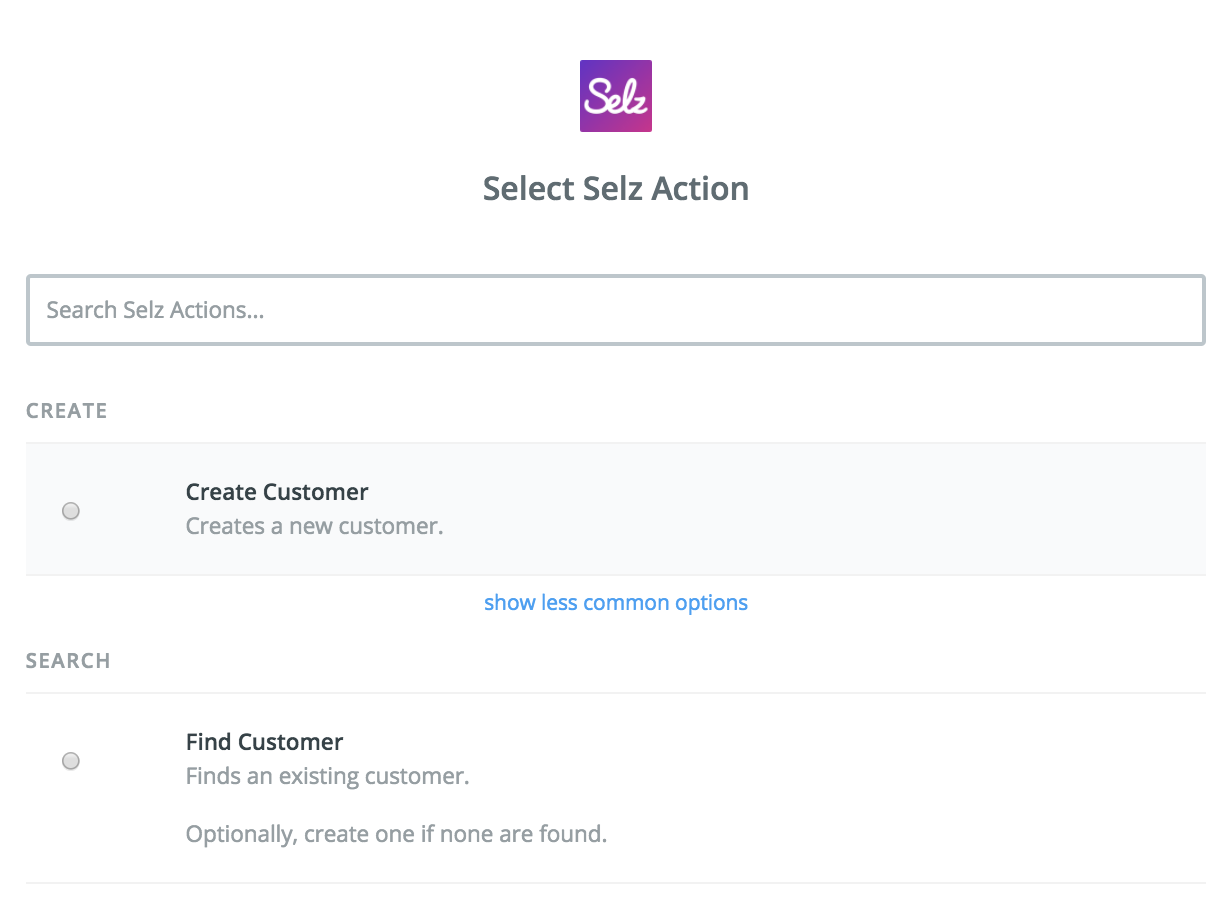Click the Create Customer title text
1232x918 pixels.
coord(277,492)
